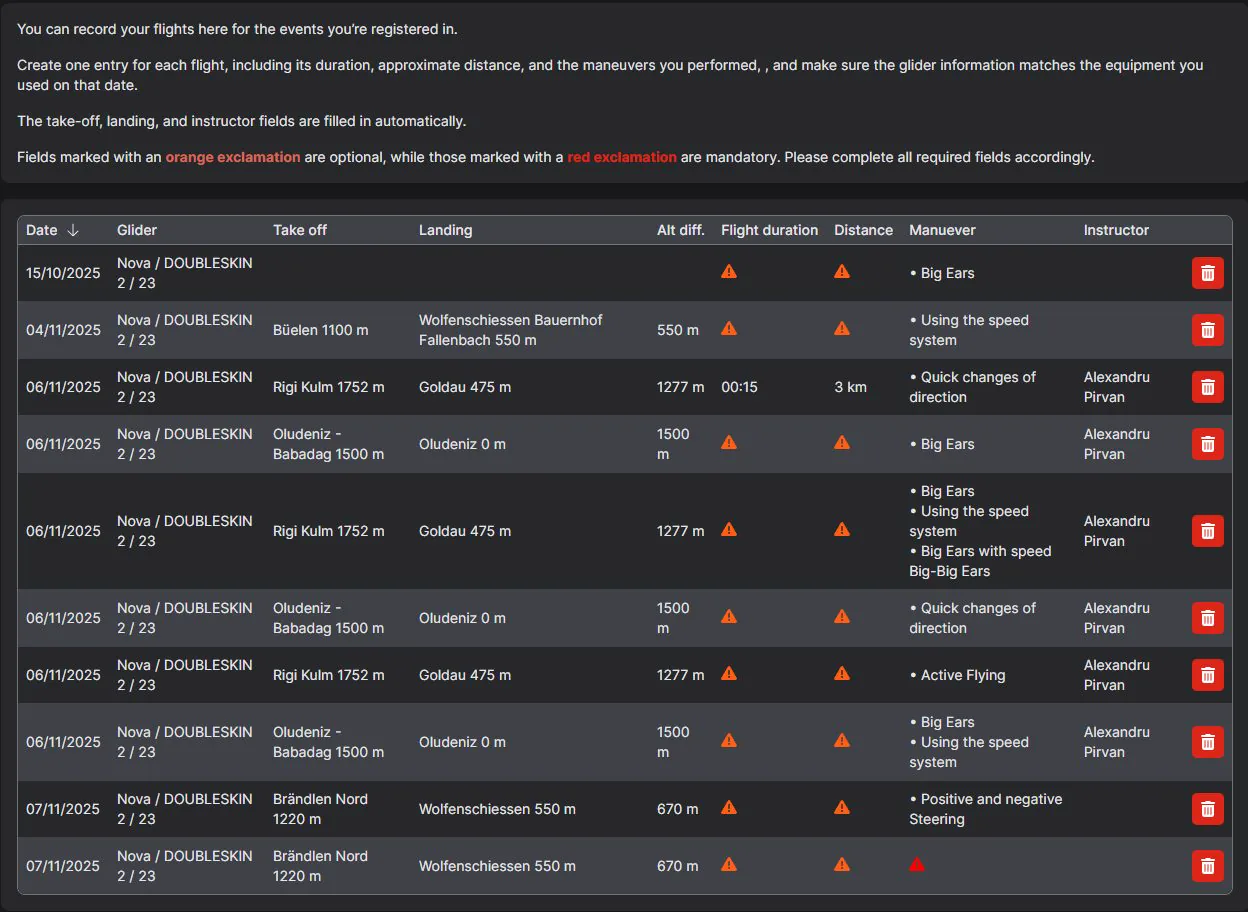
Task: Click distance warning in Oludeniz Quick changes row
Action: coord(842,617)
